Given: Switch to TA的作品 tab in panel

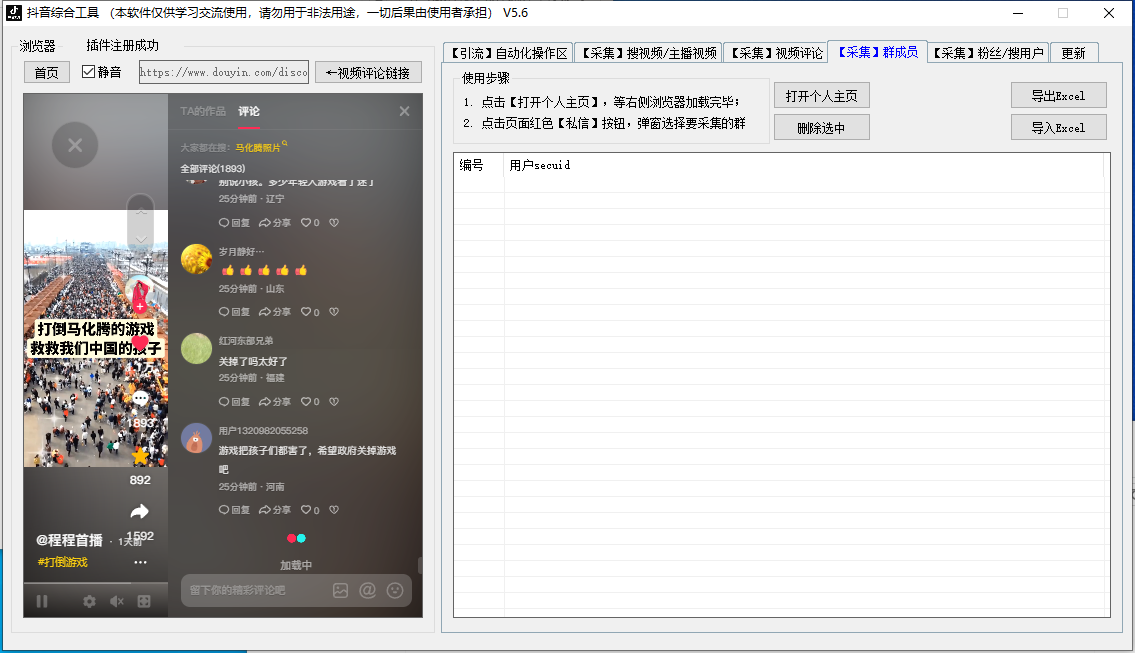Looking at the screenshot, I should click(x=203, y=111).
